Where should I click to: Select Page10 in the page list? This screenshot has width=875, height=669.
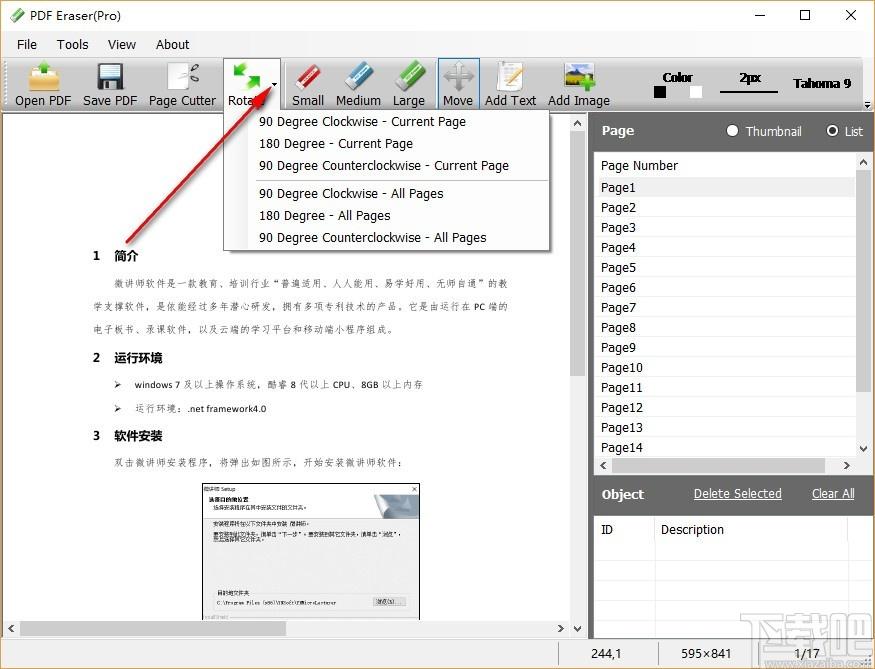tap(727, 368)
